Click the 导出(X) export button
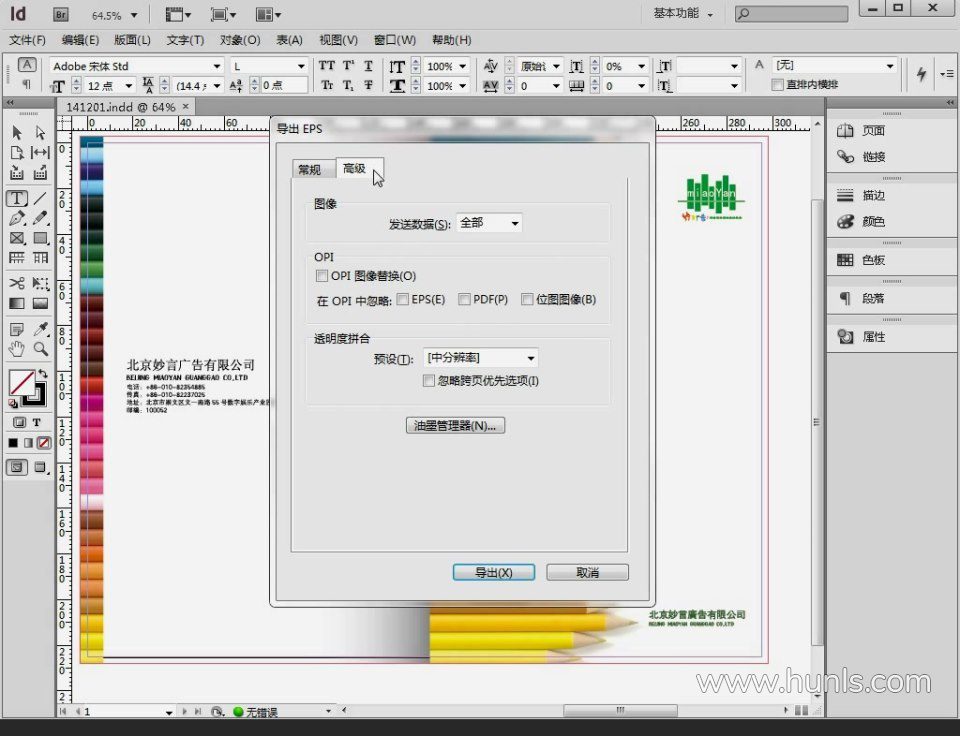Image resolution: width=960 pixels, height=736 pixels. click(493, 573)
